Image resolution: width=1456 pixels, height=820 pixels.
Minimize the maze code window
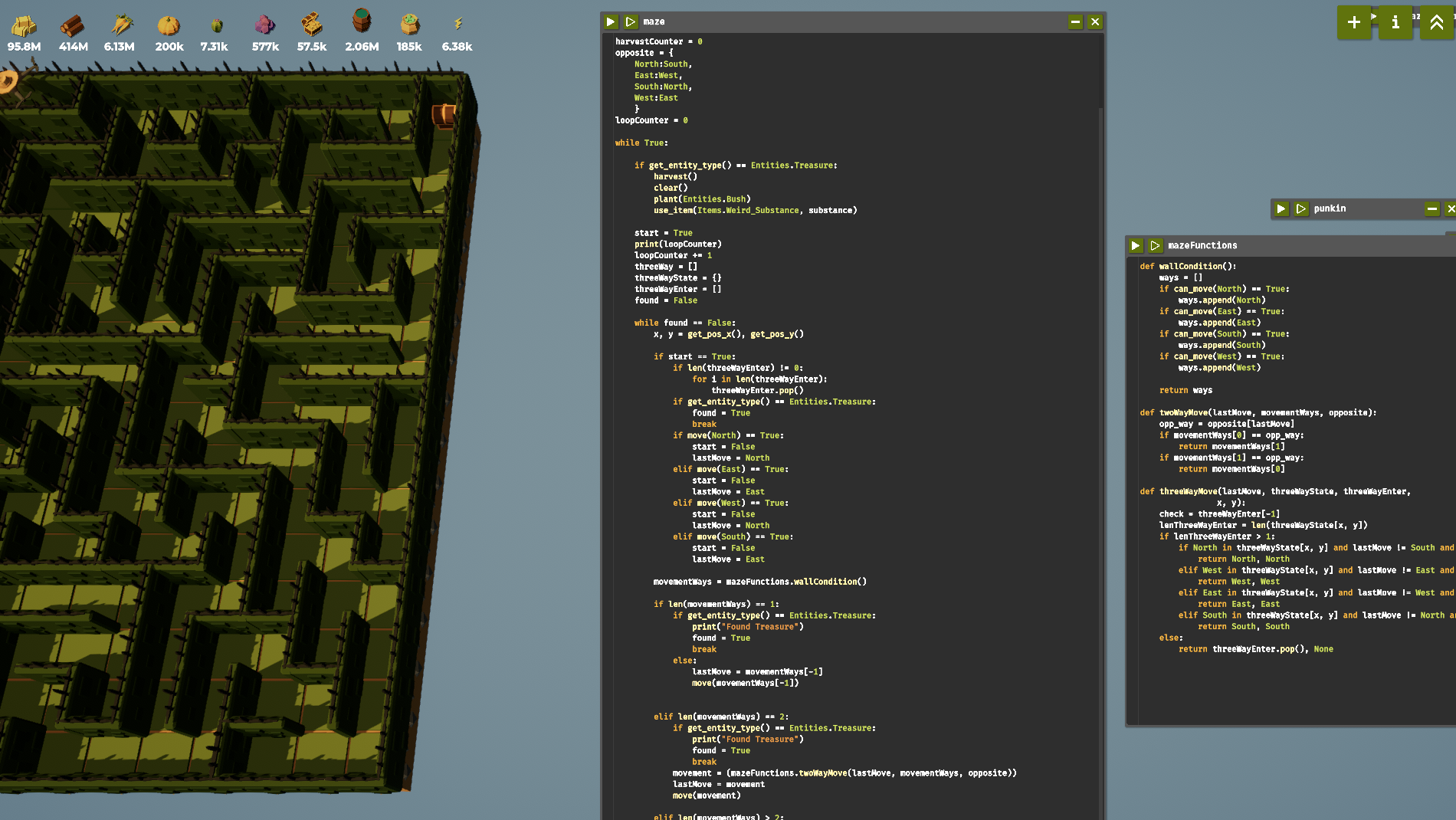coord(1075,21)
